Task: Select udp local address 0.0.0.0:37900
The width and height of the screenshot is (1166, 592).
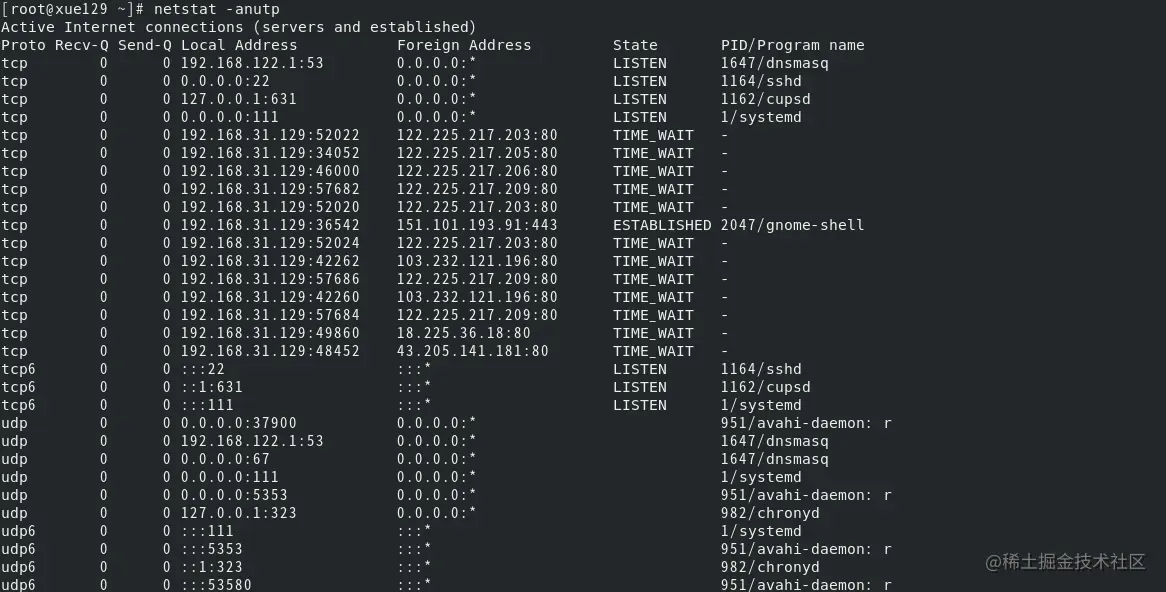Action: click(x=239, y=423)
